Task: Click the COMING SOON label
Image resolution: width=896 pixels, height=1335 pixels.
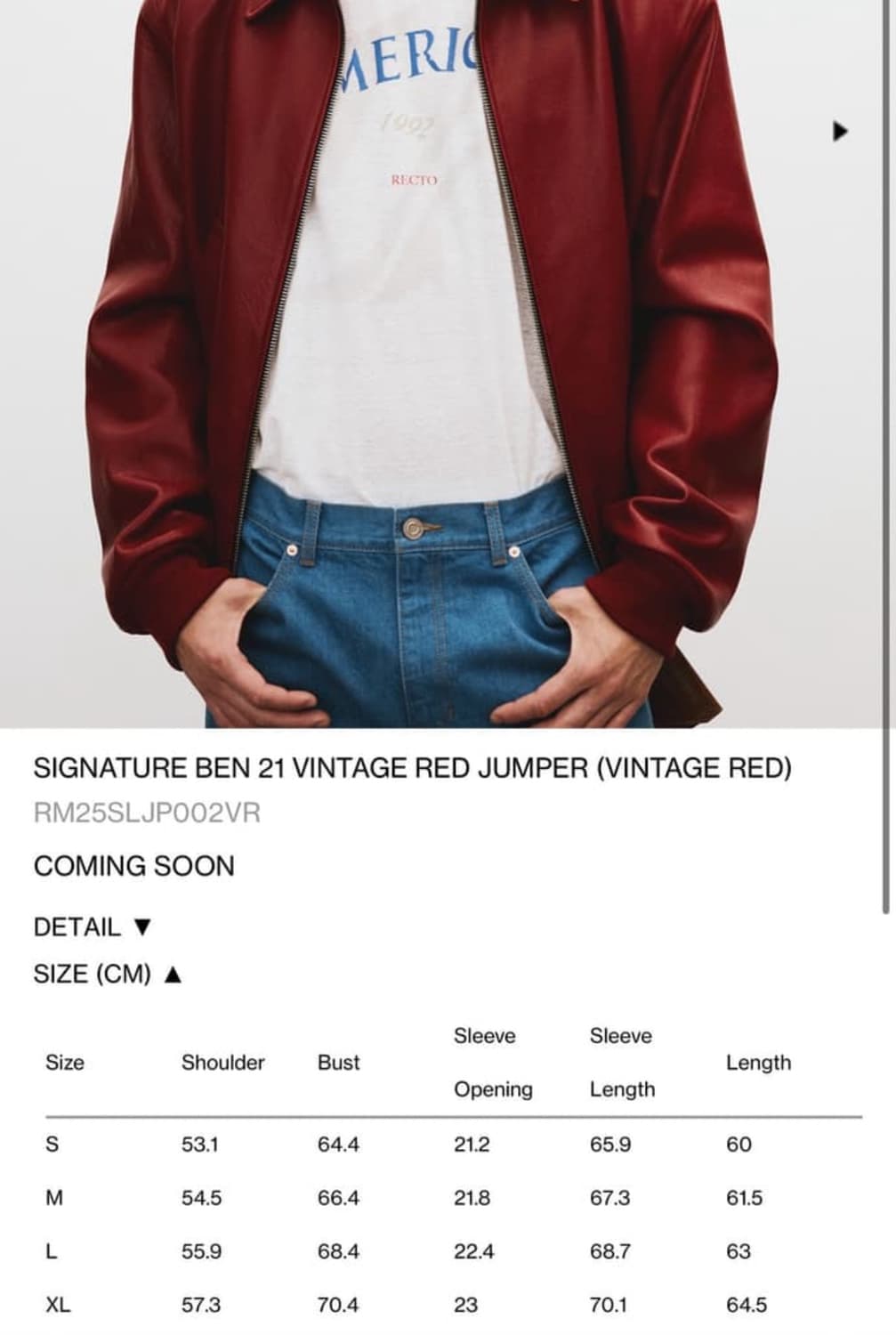Action: pyautogui.click(x=134, y=866)
